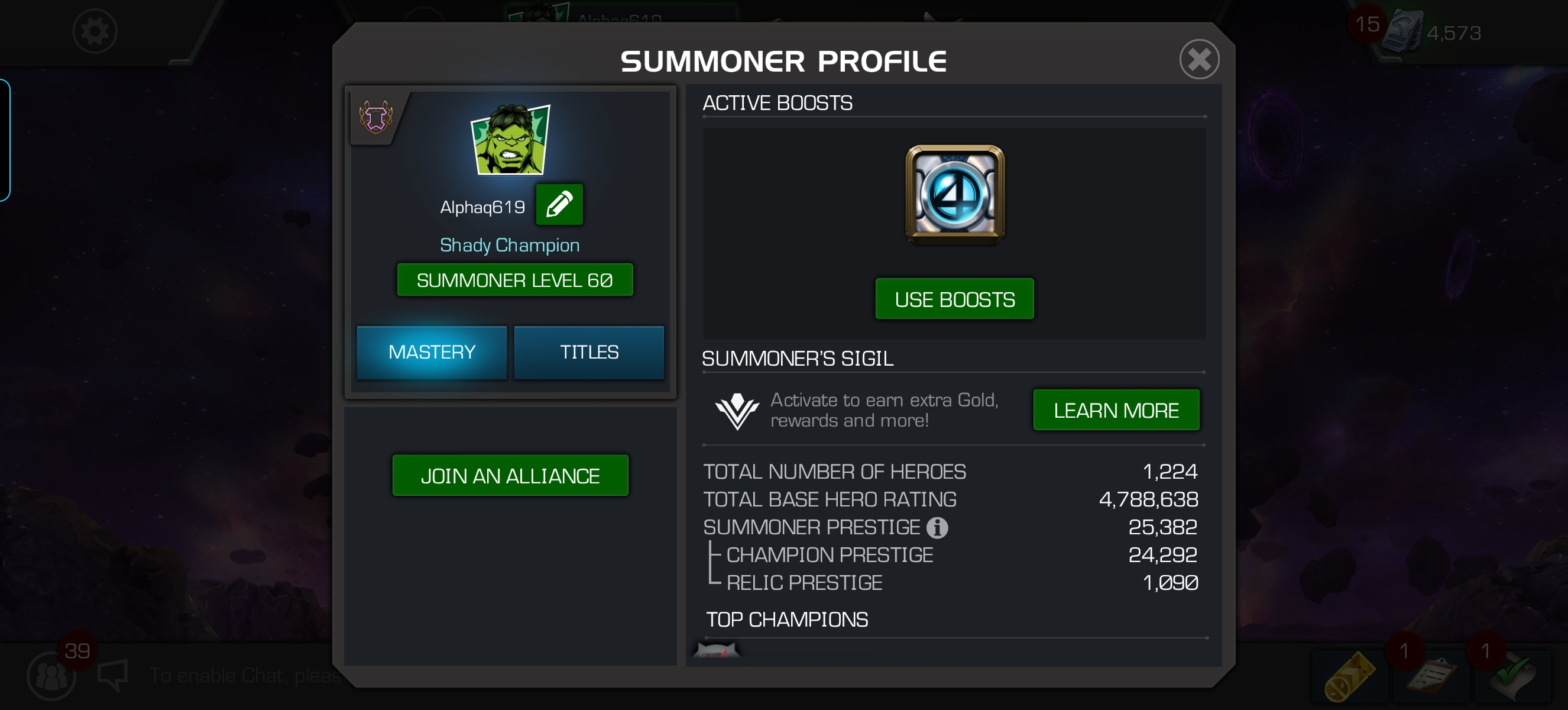Open the settings gear icon

pos(95,31)
